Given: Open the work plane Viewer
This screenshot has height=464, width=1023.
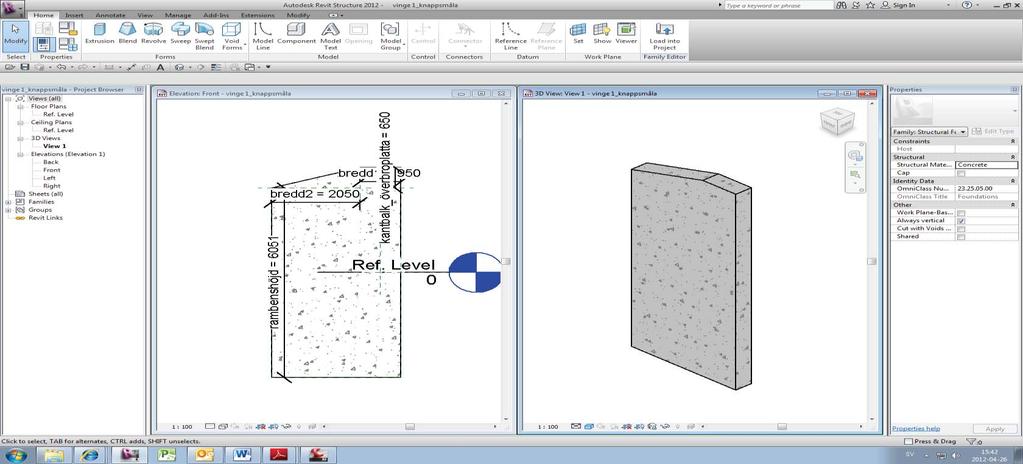Looking at the screenshot, I should [x=626, y=34].
